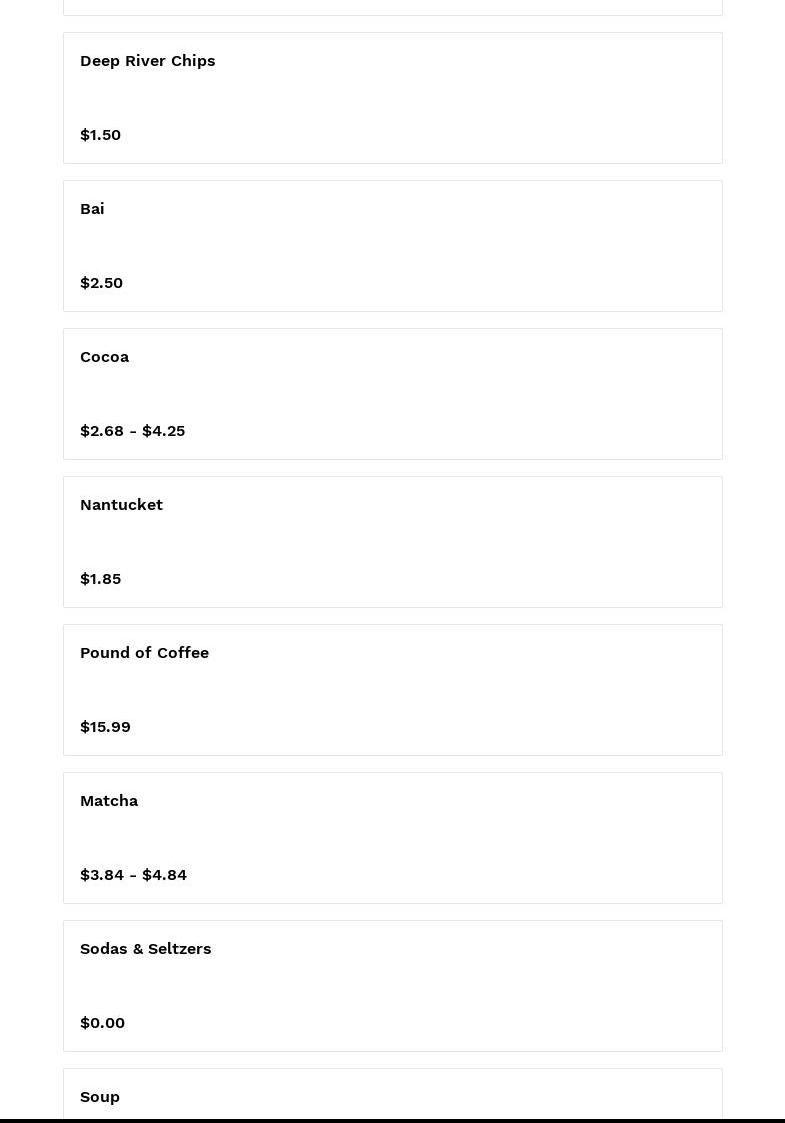
Task: Select the Soup item title
Action: coord(100,1097)
